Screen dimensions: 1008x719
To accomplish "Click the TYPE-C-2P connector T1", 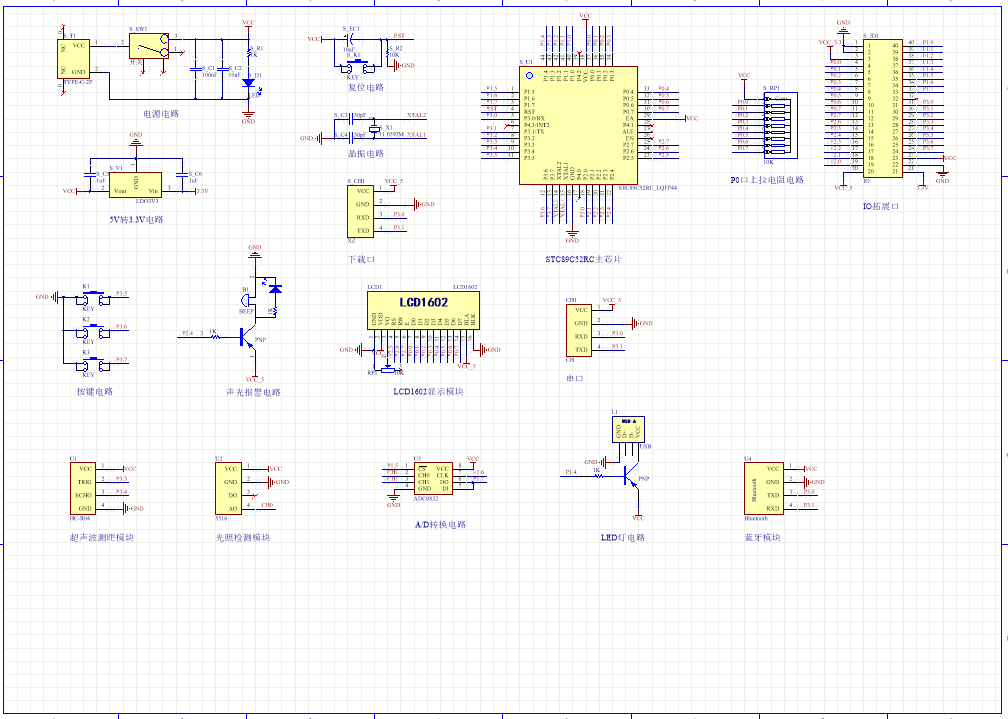I will click(74, 59).
